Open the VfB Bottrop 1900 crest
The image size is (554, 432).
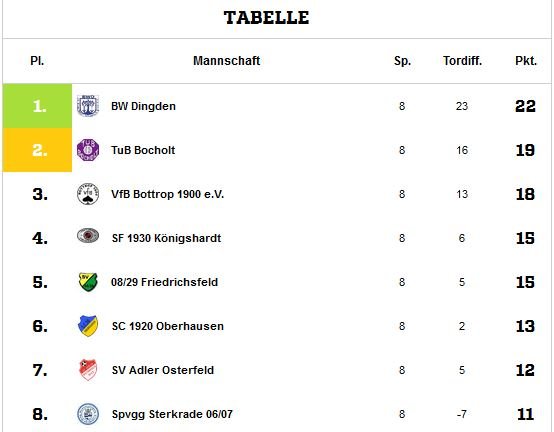(x=88, y=194)
